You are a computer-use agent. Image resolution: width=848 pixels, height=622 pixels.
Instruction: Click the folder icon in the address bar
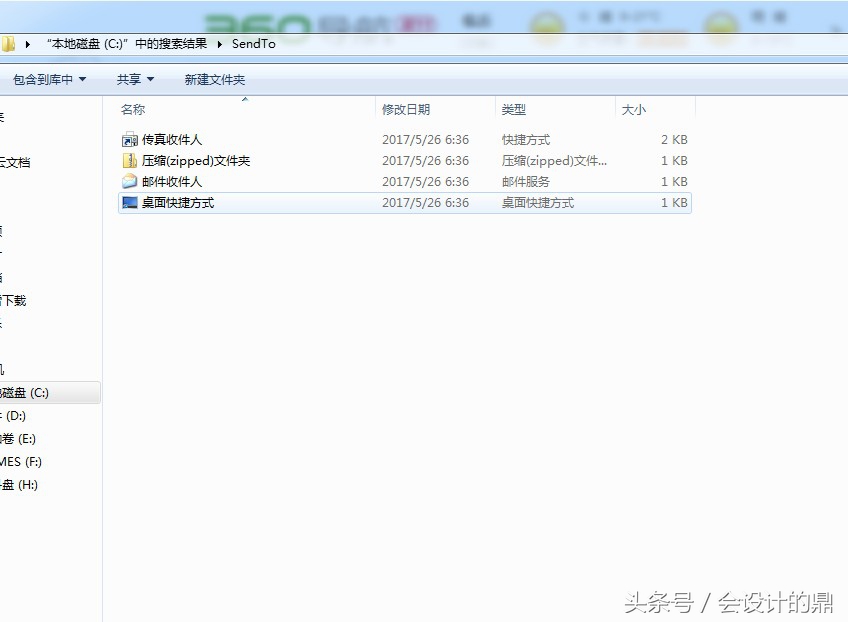tap(9, 44)
